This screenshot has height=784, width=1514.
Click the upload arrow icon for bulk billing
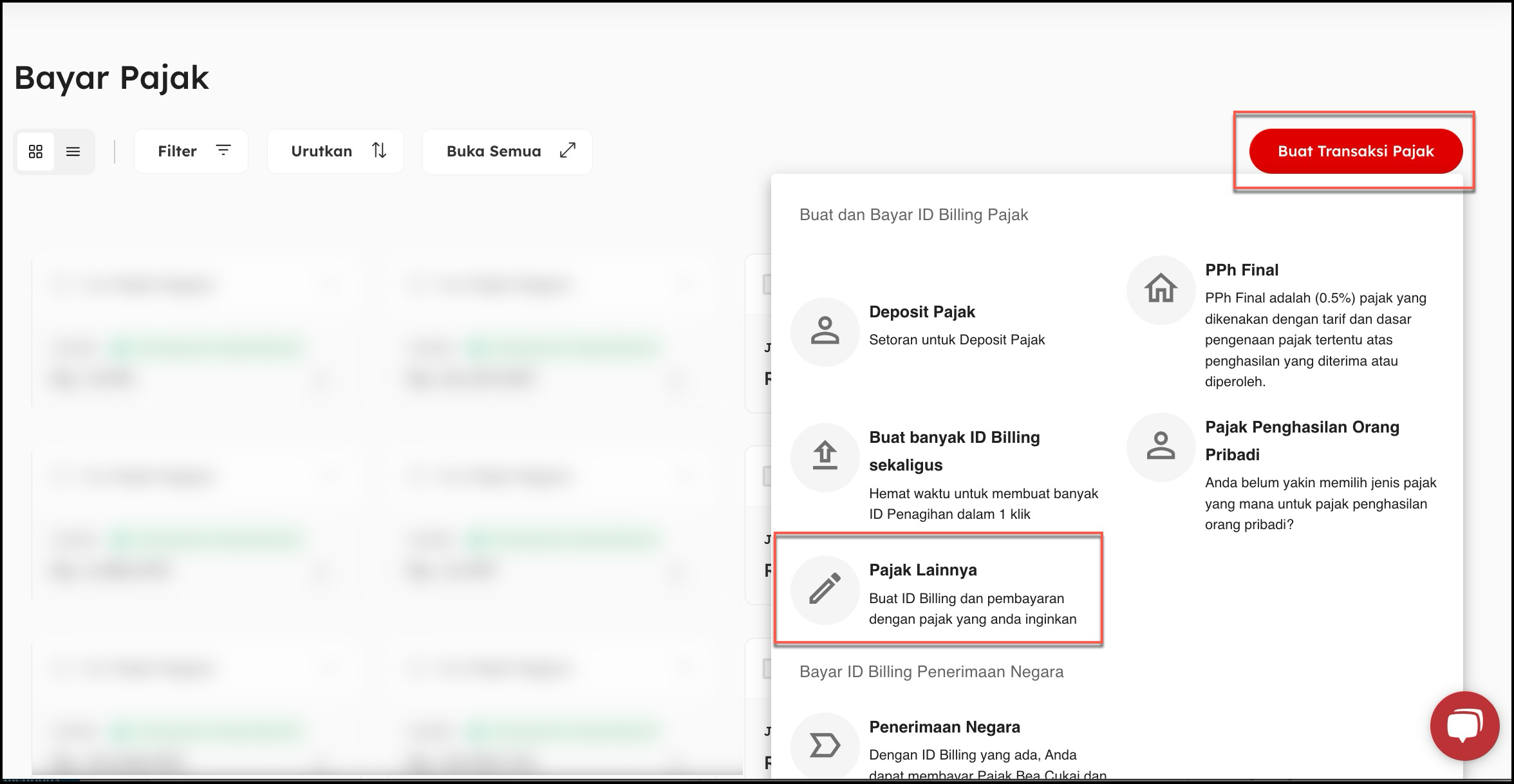point(825,456)
